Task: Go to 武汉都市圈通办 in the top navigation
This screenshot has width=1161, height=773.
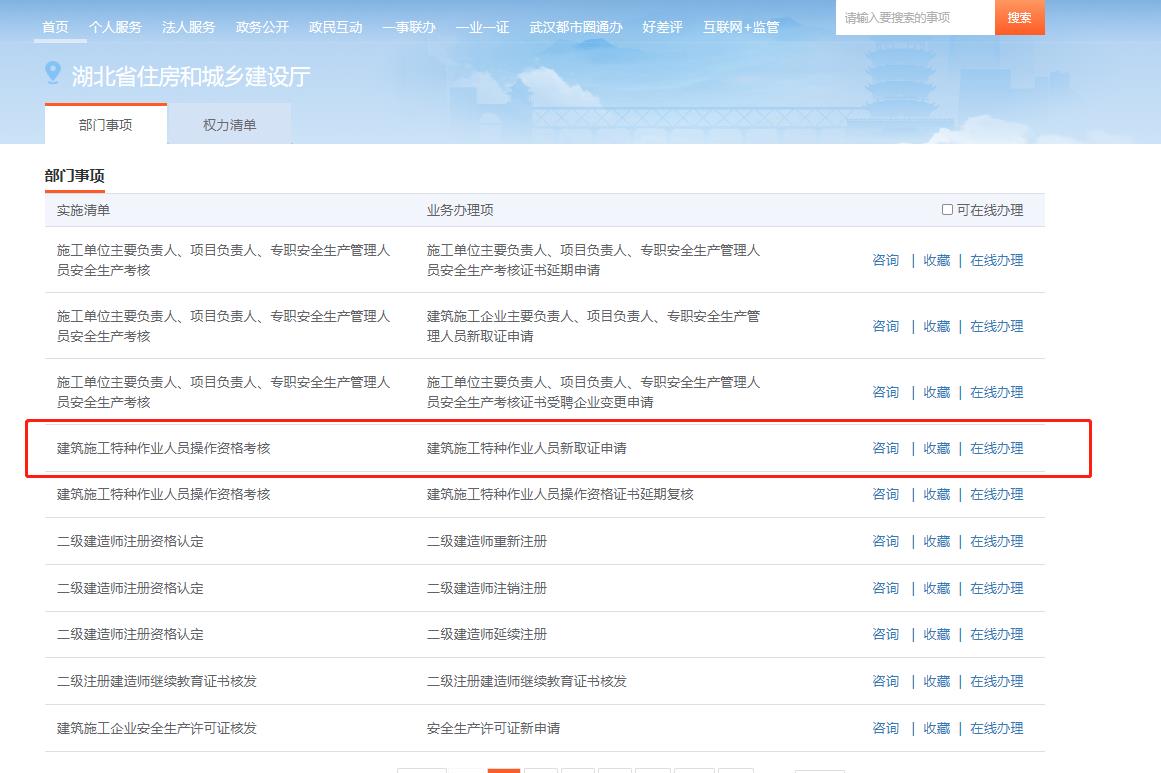Action: coord(576,27)
